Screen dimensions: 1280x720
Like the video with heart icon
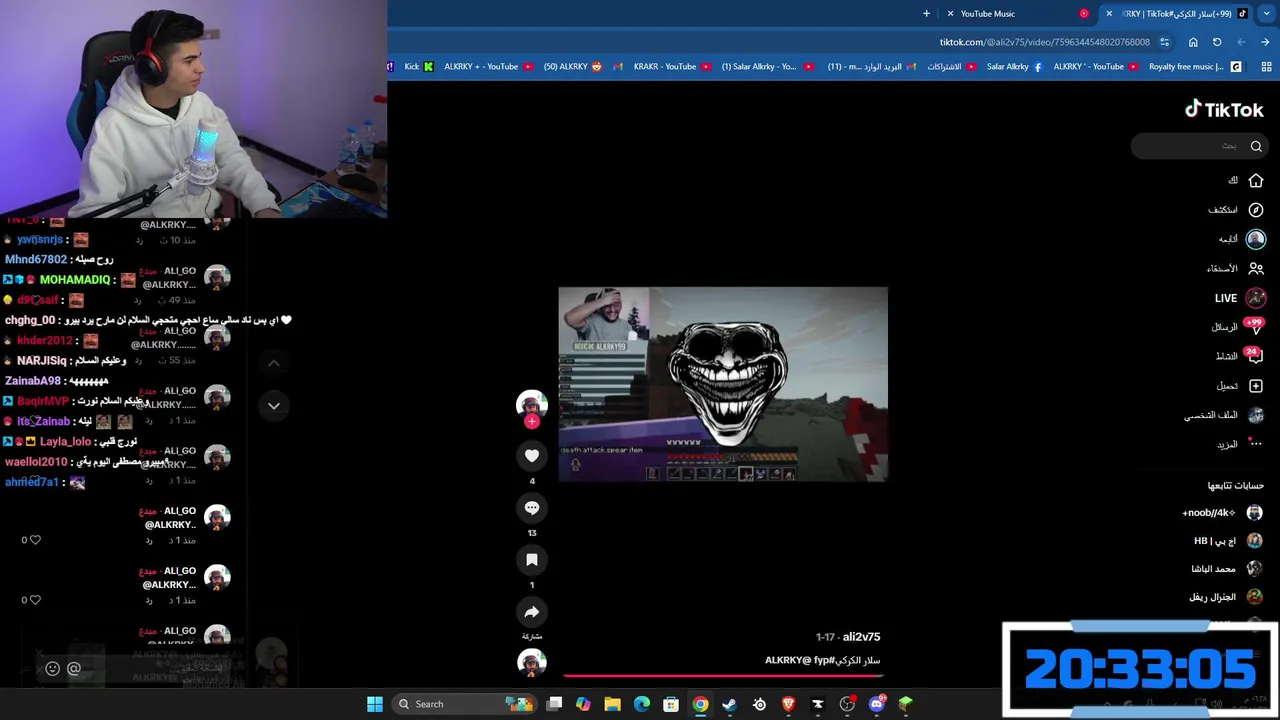532,456
